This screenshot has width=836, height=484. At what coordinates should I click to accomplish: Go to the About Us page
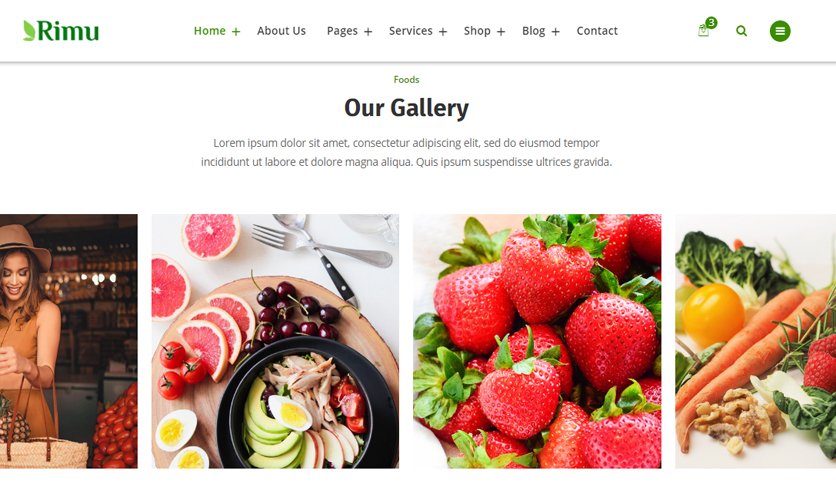[x=281, y=31]
